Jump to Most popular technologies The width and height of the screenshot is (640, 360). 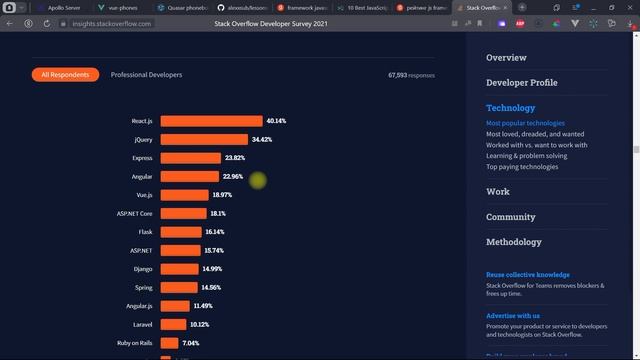pyautogui.click(x=525, y=123)
